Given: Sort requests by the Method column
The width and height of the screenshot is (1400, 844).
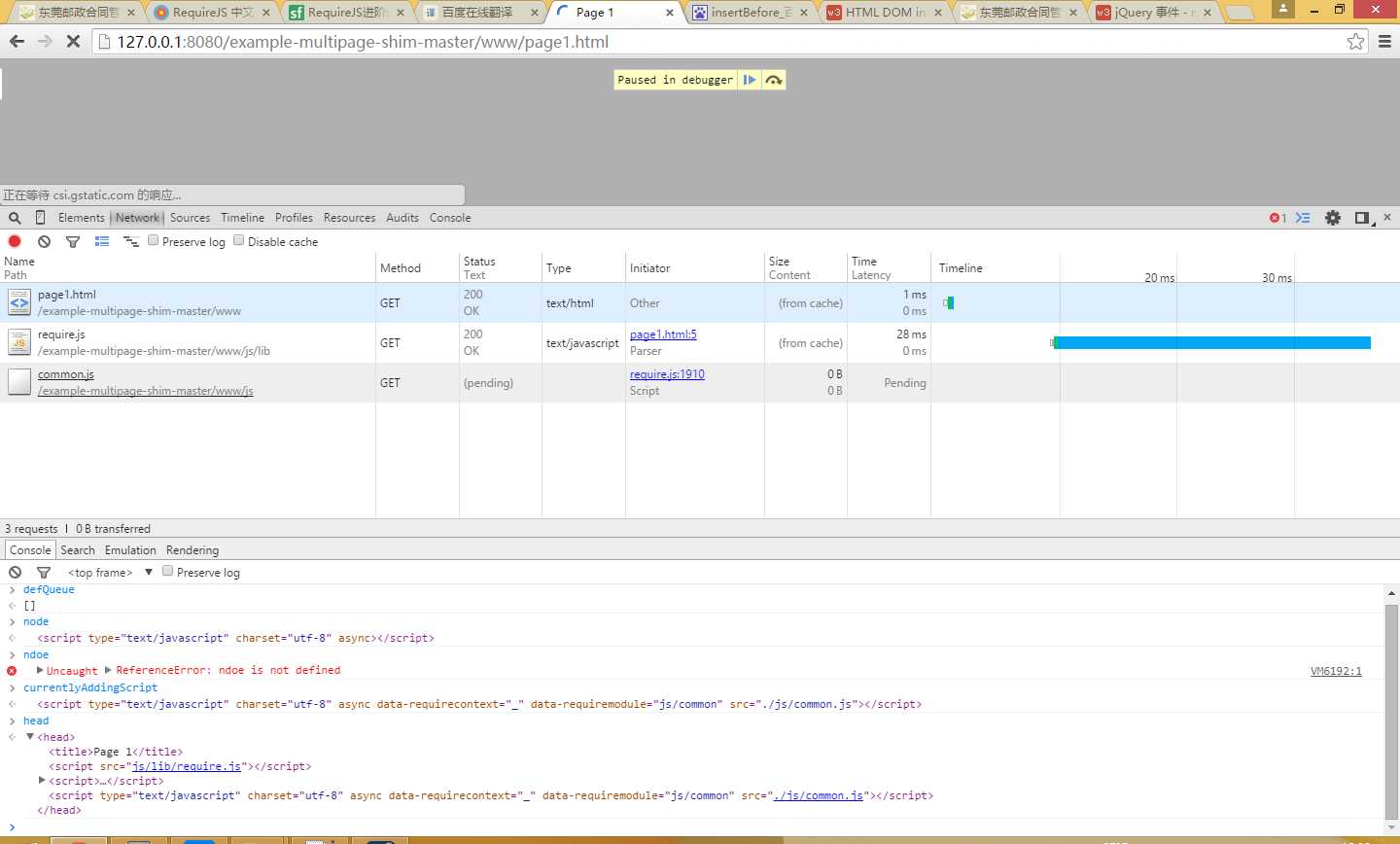Looking at the screenshot, I should [x=417, y=267].
